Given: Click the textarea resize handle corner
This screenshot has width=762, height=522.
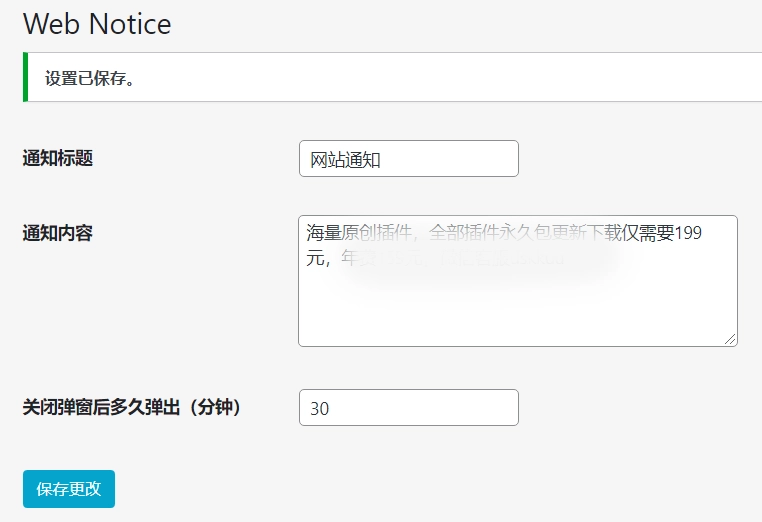Looking at the screenshot, I should (x=731, y=340).
